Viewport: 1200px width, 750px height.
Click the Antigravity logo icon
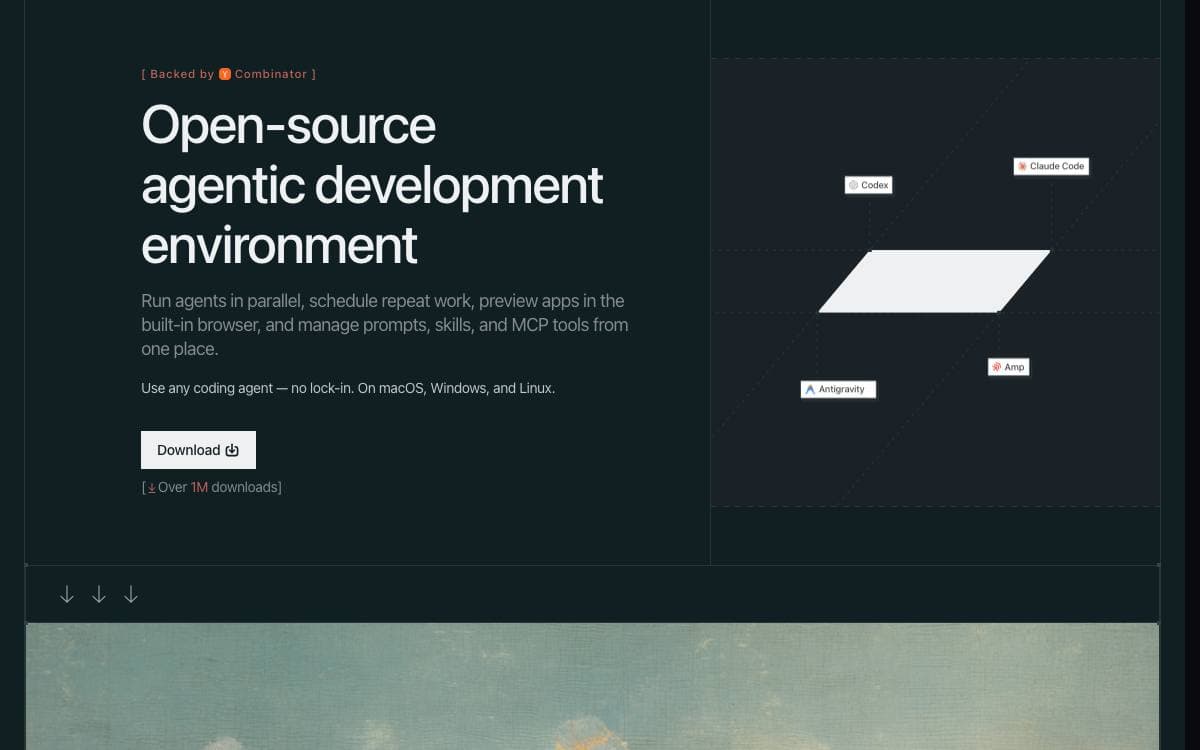coord(810,389)
